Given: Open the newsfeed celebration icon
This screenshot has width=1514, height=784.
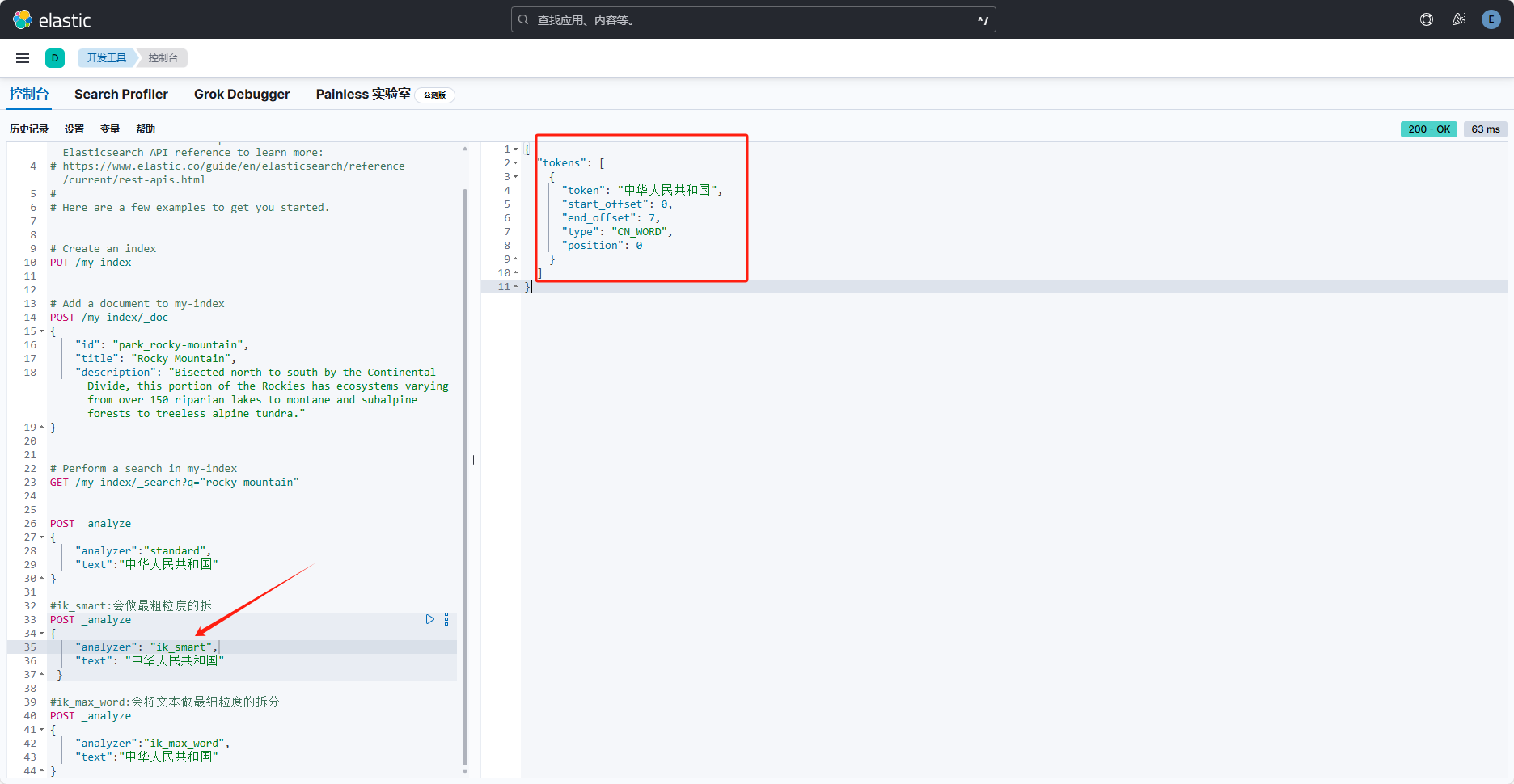Looking at the screenshot, I should pos(1459,19).
